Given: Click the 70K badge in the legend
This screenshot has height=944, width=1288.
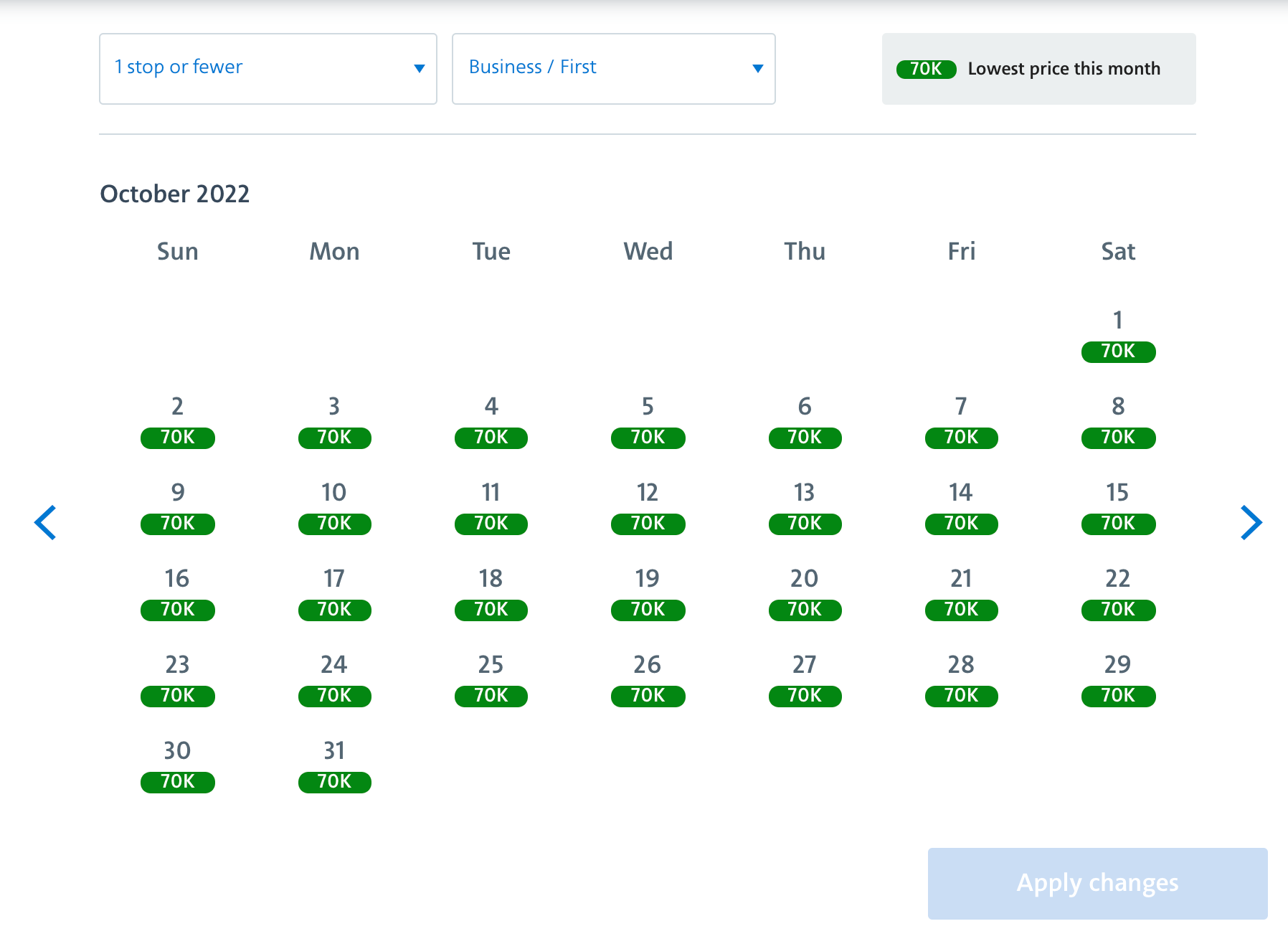Looking at the screenshot, I should coord(927,69).
